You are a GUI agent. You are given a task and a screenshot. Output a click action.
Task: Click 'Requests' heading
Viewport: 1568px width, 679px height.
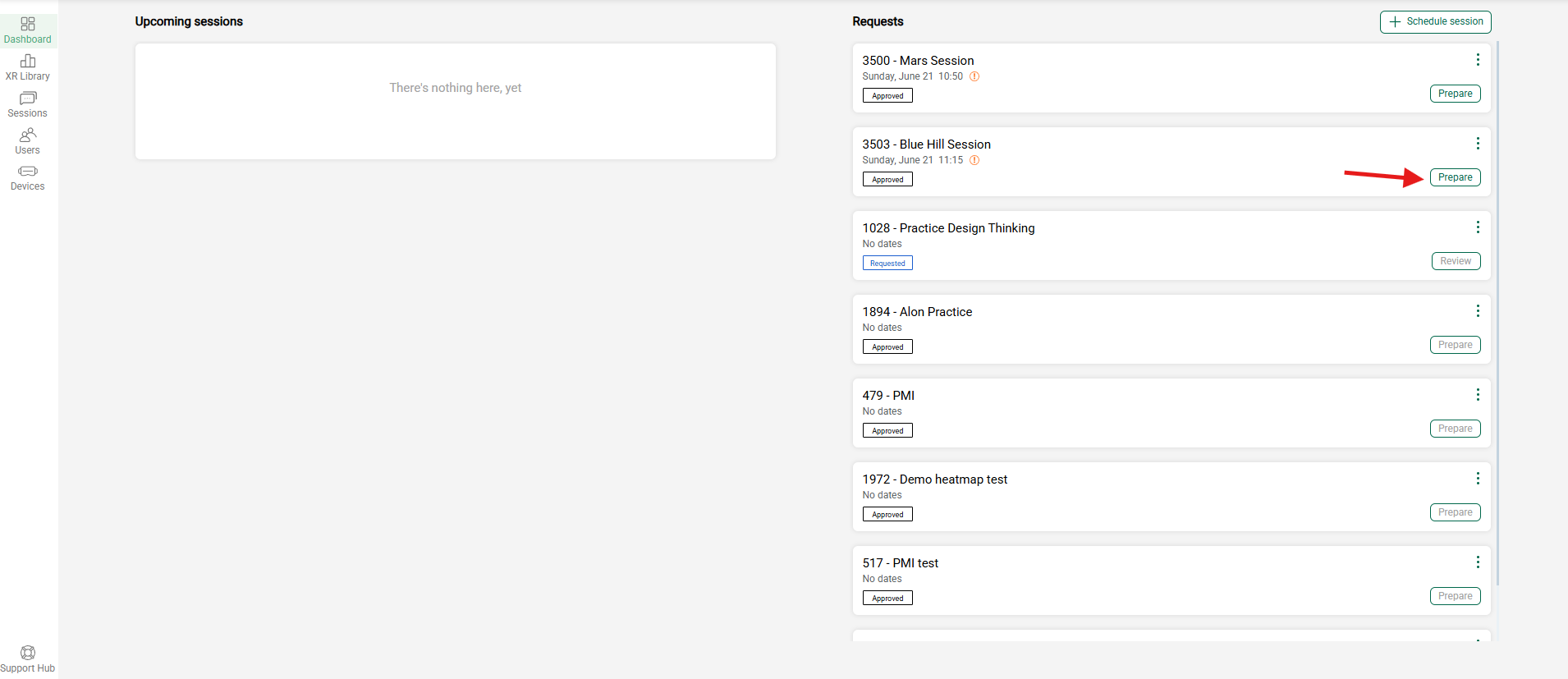(878, 21)
